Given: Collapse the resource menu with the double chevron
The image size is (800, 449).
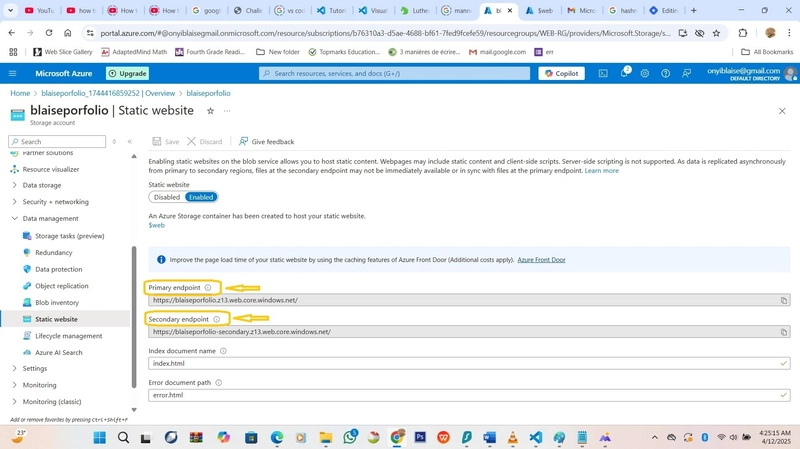Looking at the screenshot, I should (130, 142).
